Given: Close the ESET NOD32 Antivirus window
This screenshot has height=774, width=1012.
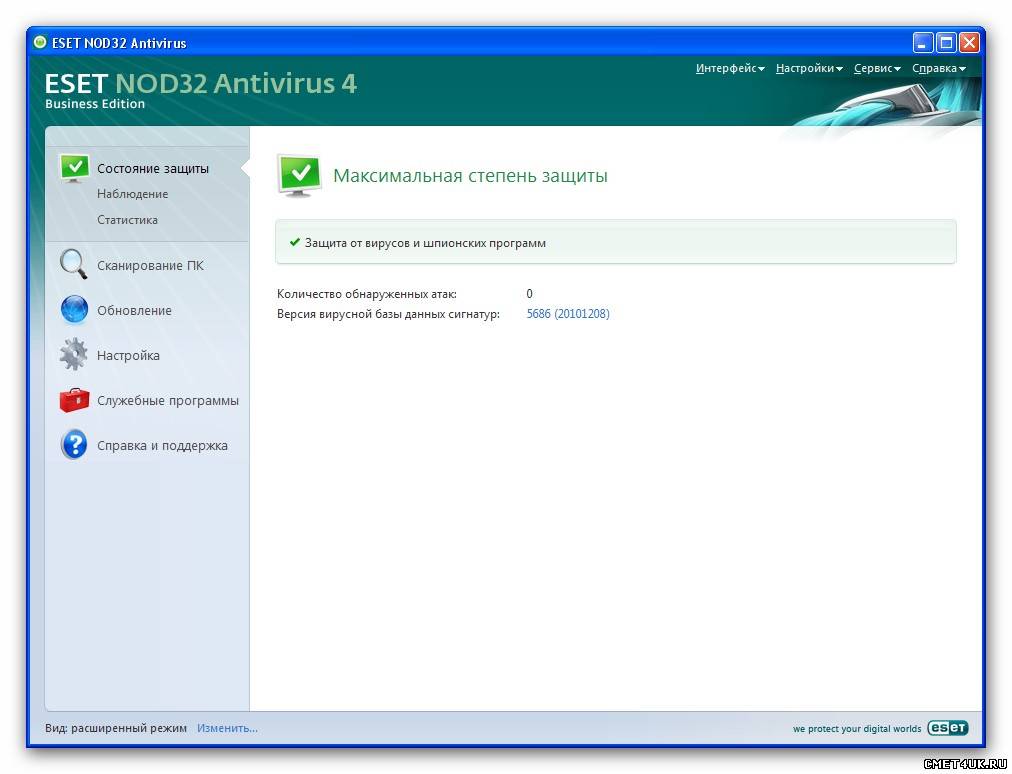Looking at the screenshot, I should tap(969, 43).
